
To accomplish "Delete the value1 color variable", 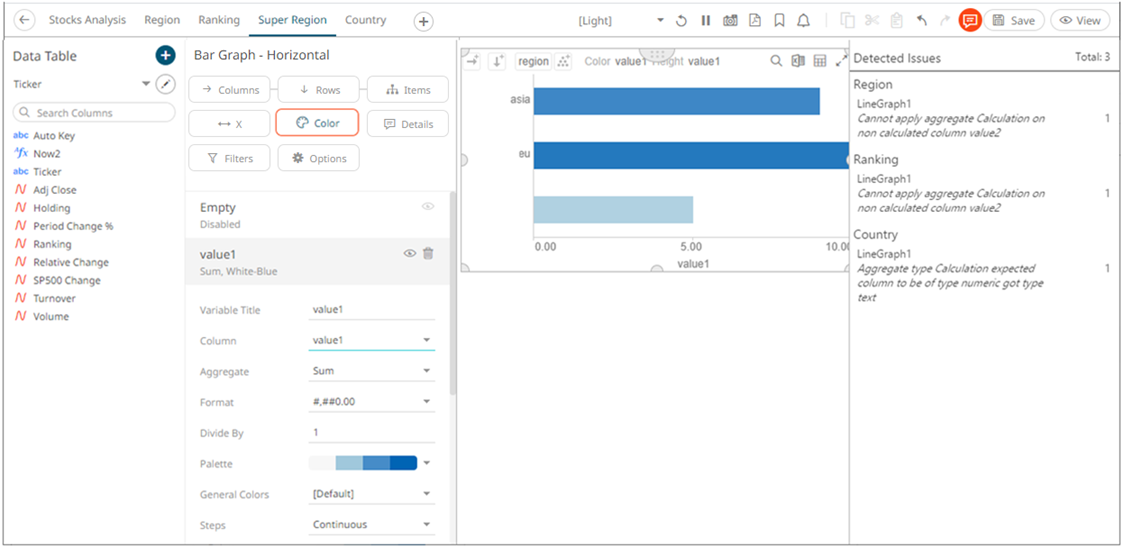I will click(x=428, y=254).
